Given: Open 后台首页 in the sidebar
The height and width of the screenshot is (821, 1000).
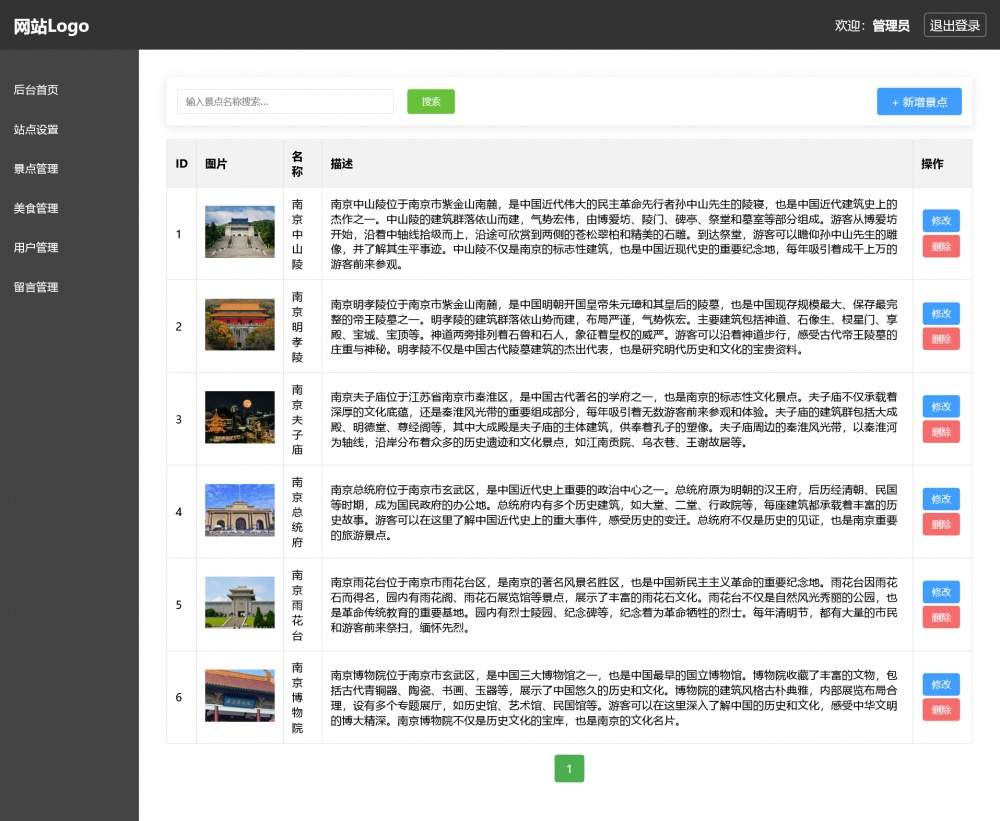Looking at the screenshot, I should [36, 90].
